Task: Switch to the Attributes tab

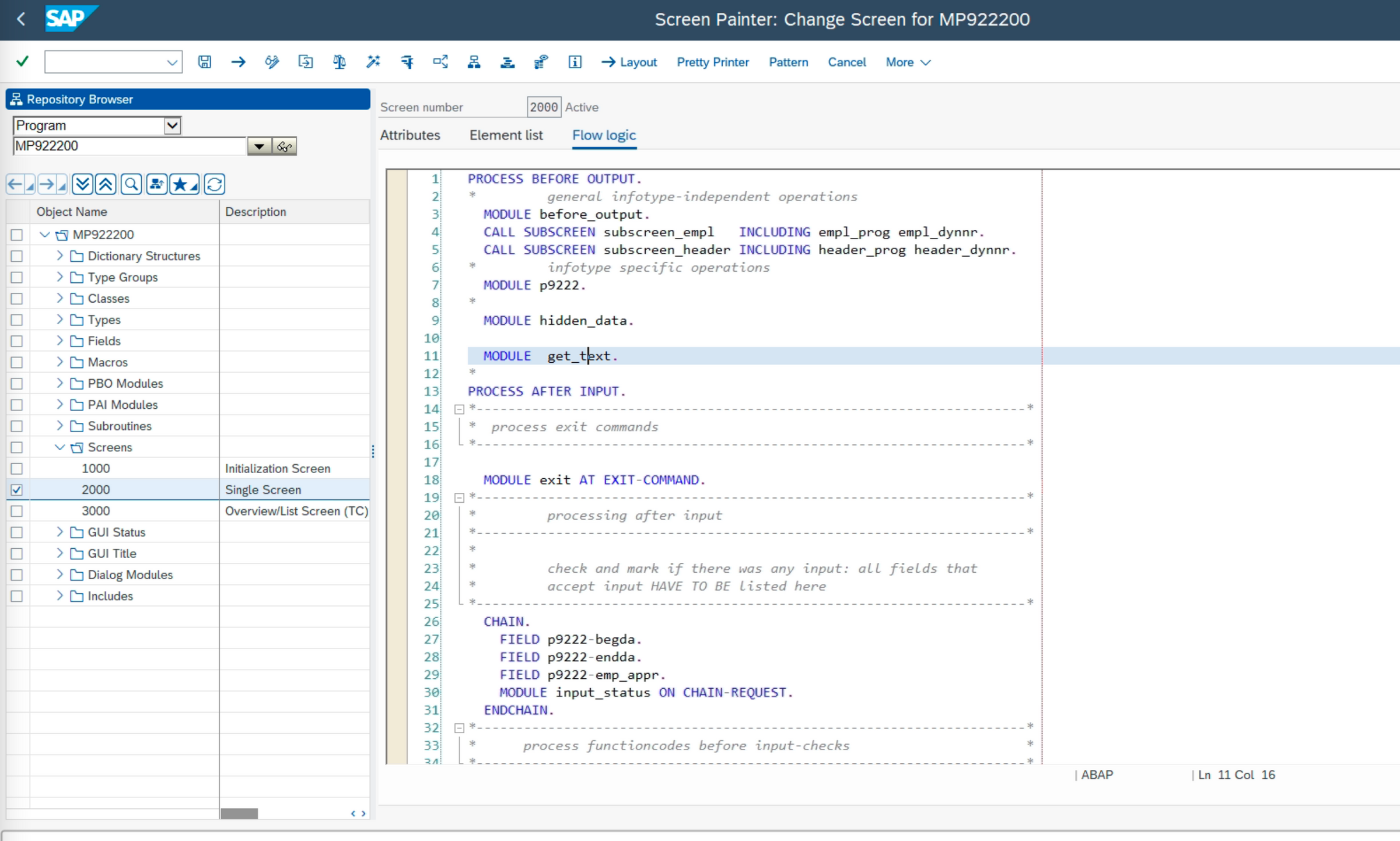Action: [410, 135]
